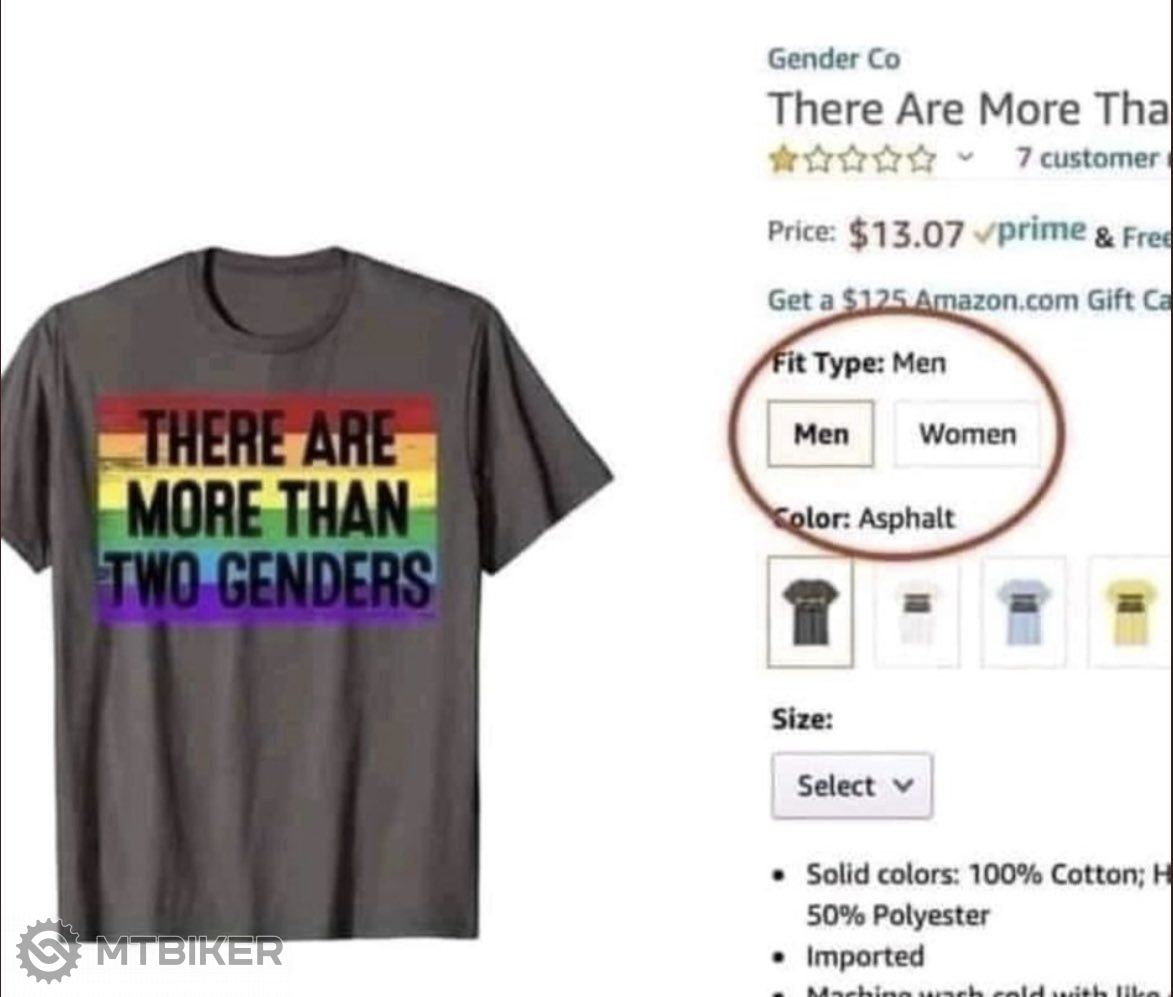Click the product title There Are More Than
The width and height of the screenshot is (1173, 997).
[970, 109]
